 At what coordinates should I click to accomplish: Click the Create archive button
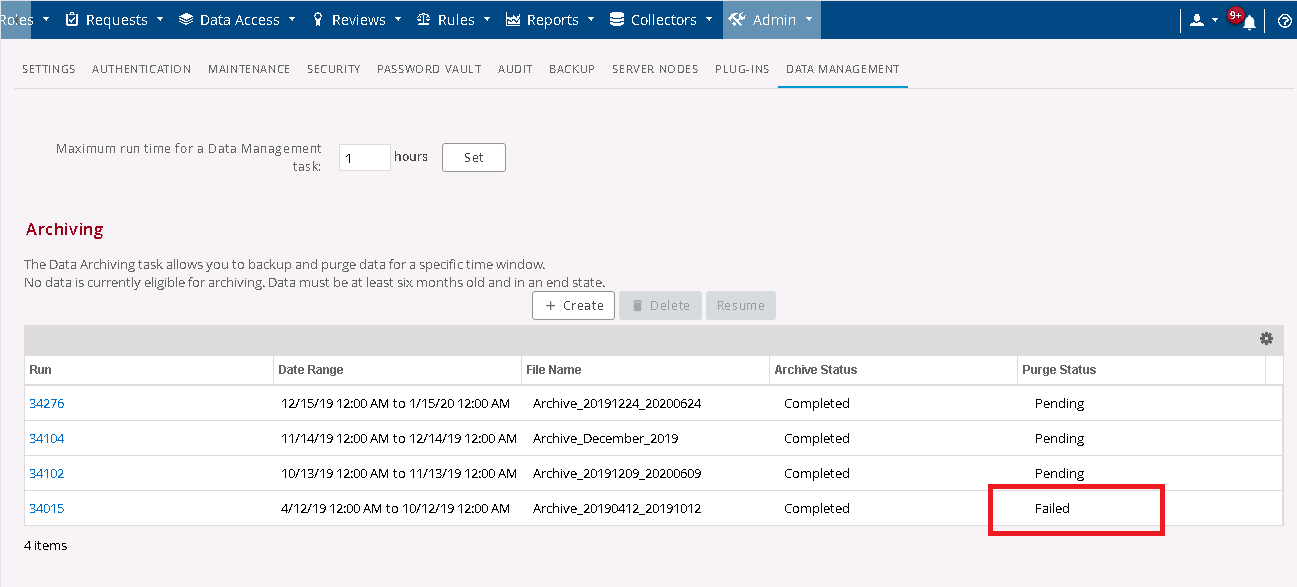coord(573,306)
